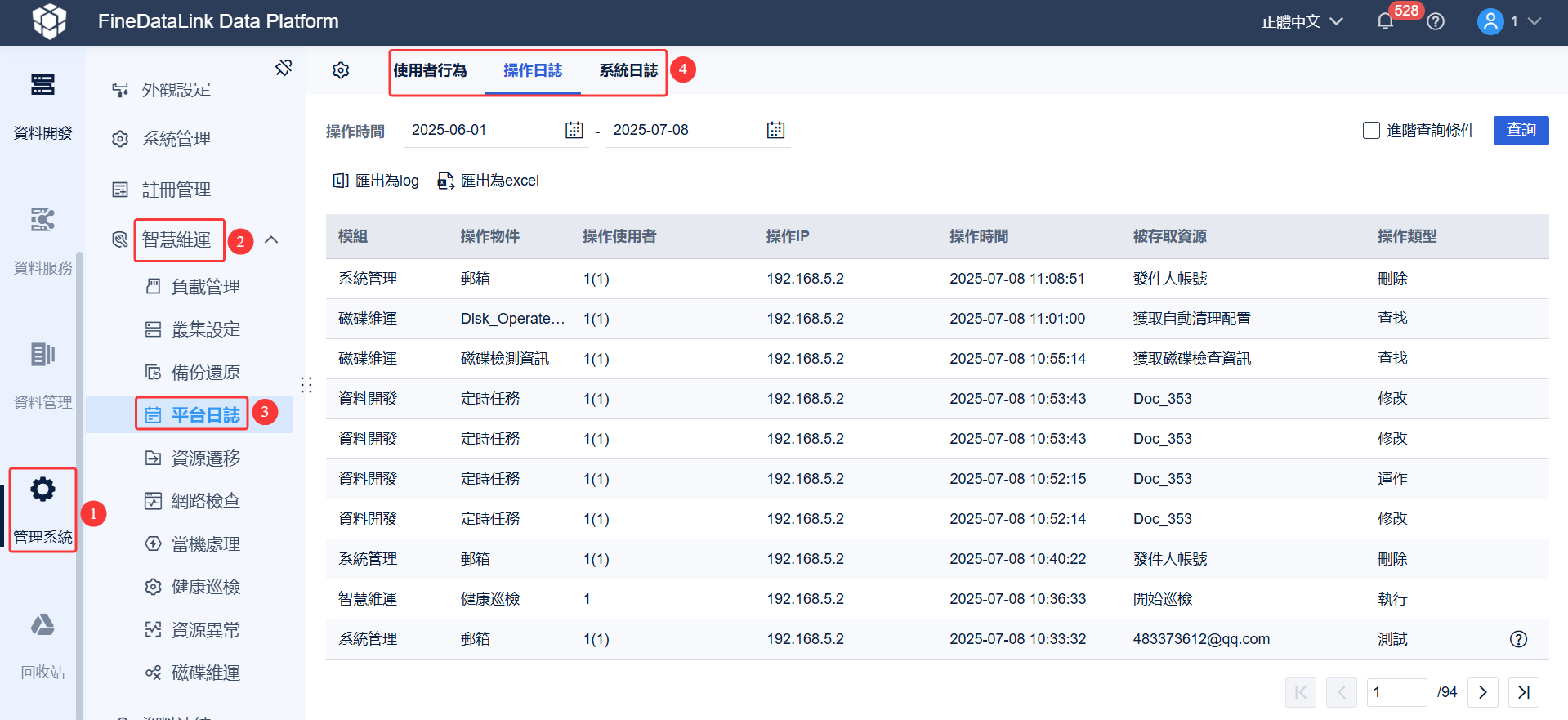Click the help icon on the 測試 row
This screenshot has width=1568, height=720.
click(1518, 639)
